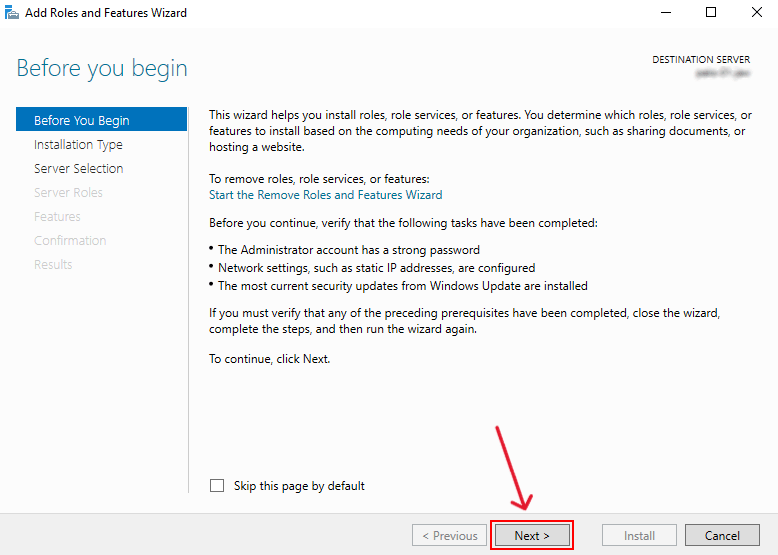Close the Add Roles and Features Wizard

[x=757, y=12]
